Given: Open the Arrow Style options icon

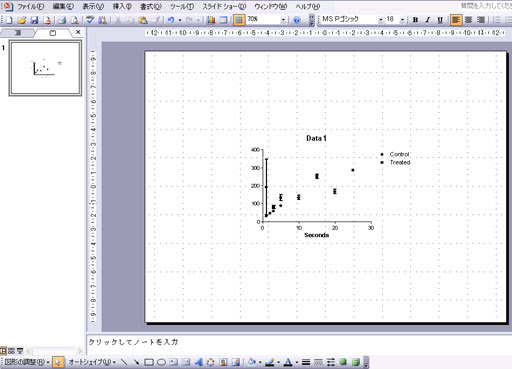Looking at the screenshot, I should [x=331, y=362].
